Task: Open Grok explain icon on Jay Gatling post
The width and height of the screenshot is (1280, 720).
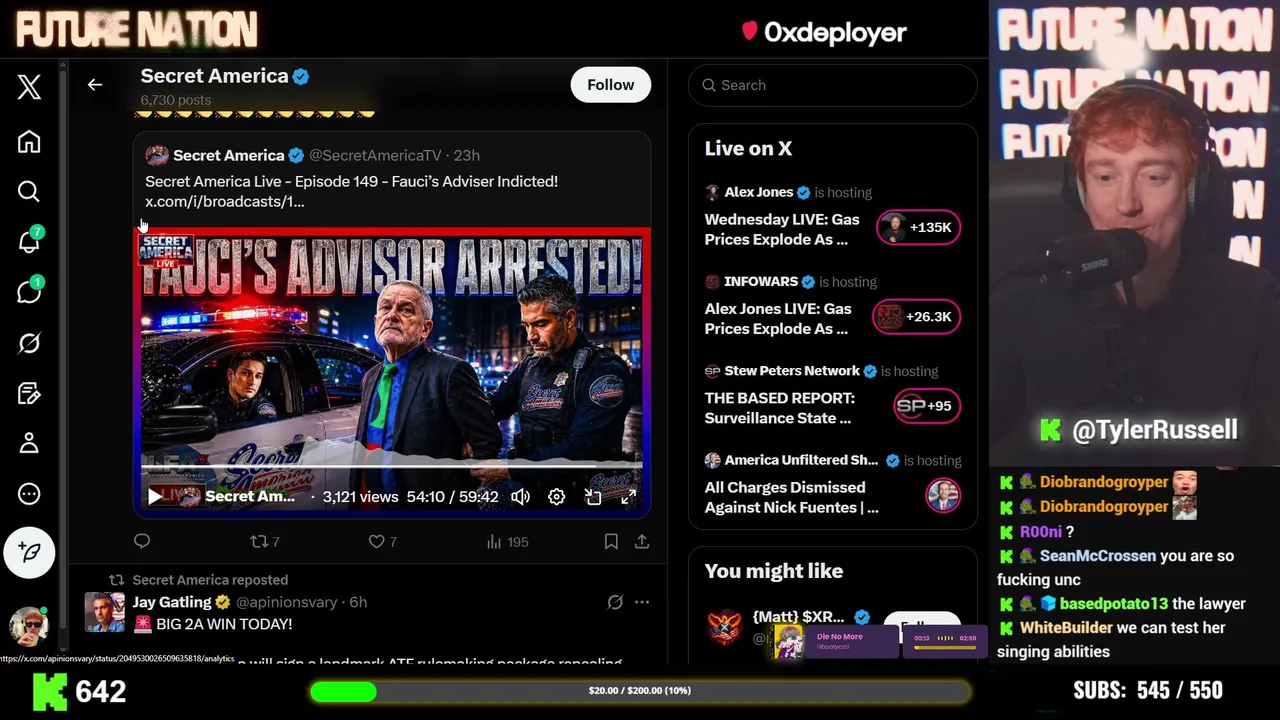Action: click(615, 602)
